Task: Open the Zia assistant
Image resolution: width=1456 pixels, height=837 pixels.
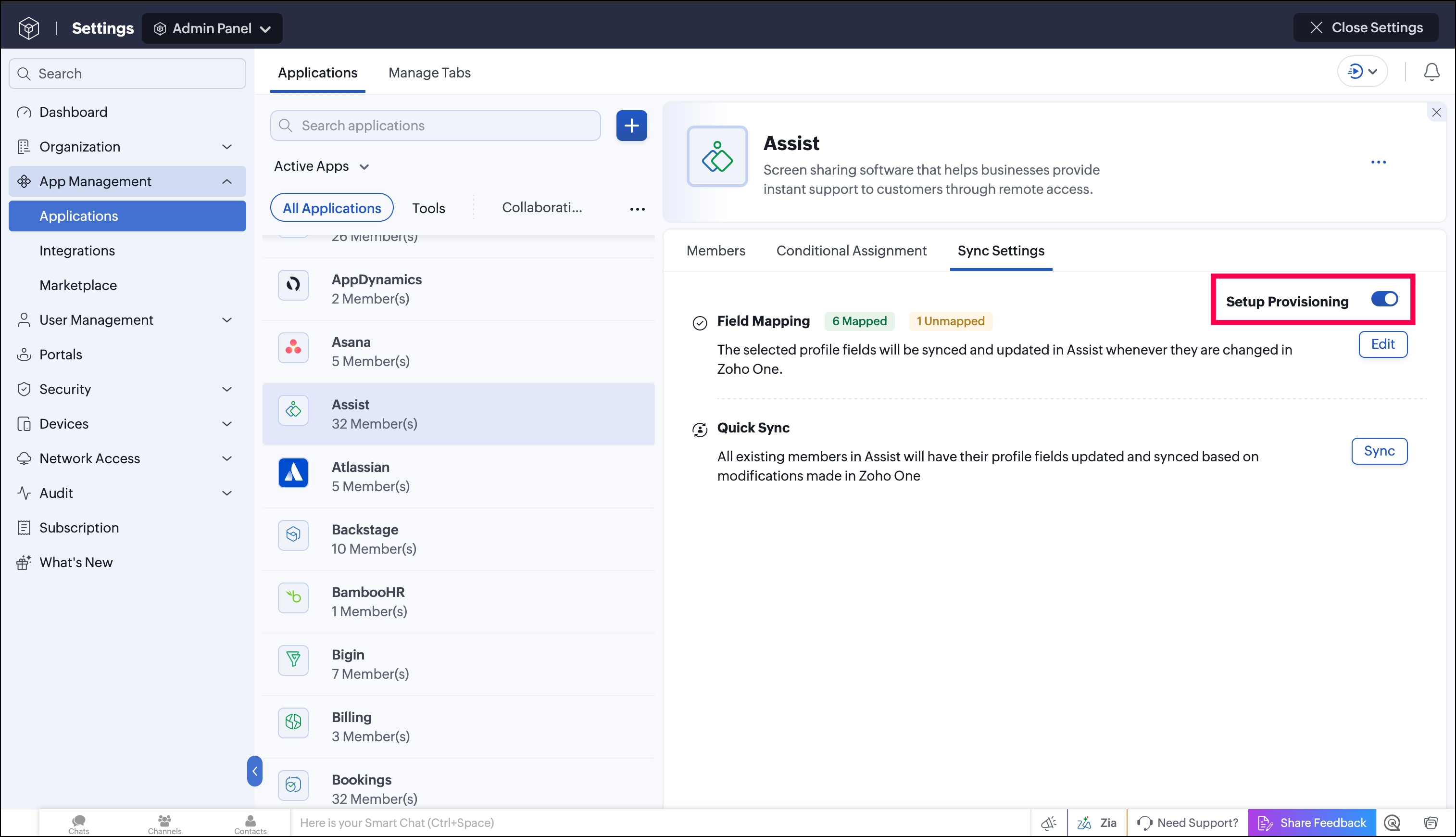Action: pyautogui.click(x=1096, y=823)
